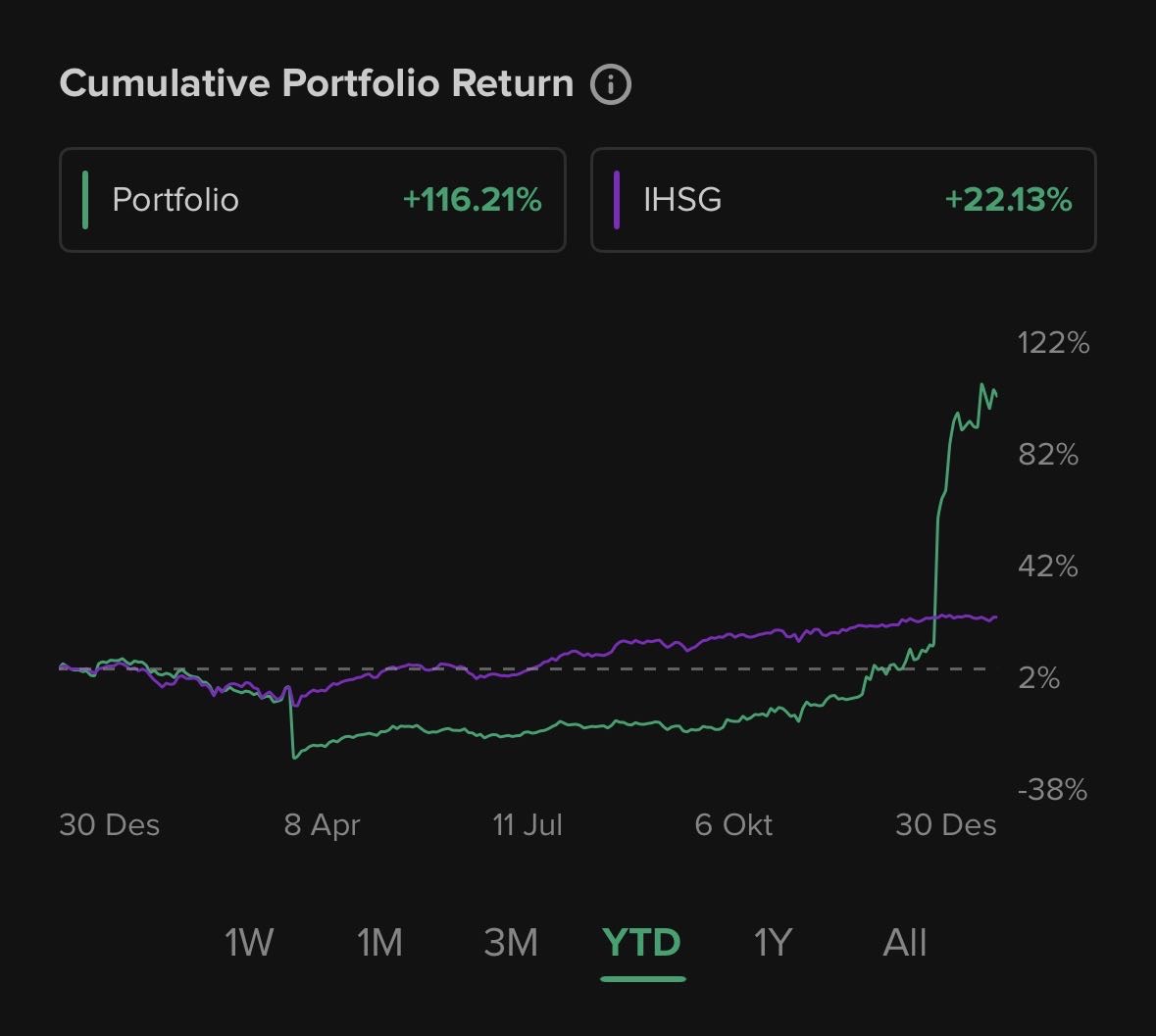Screen dimensions: 1156x1036
Task: Show the 3M time range
Action: (x=511, y=943)
